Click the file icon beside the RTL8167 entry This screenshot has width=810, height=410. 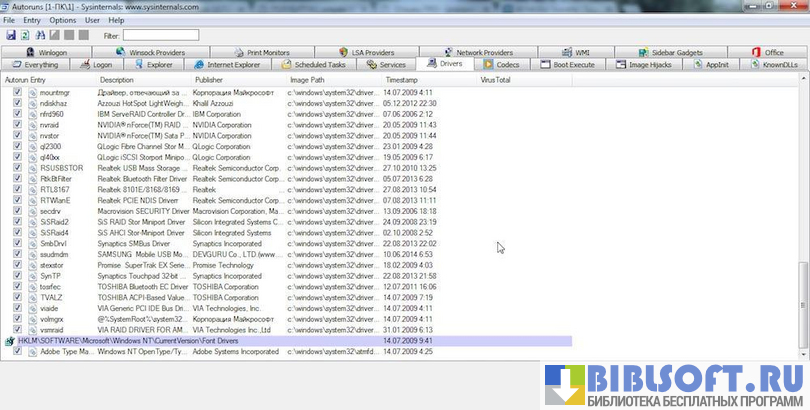[32, 189]
